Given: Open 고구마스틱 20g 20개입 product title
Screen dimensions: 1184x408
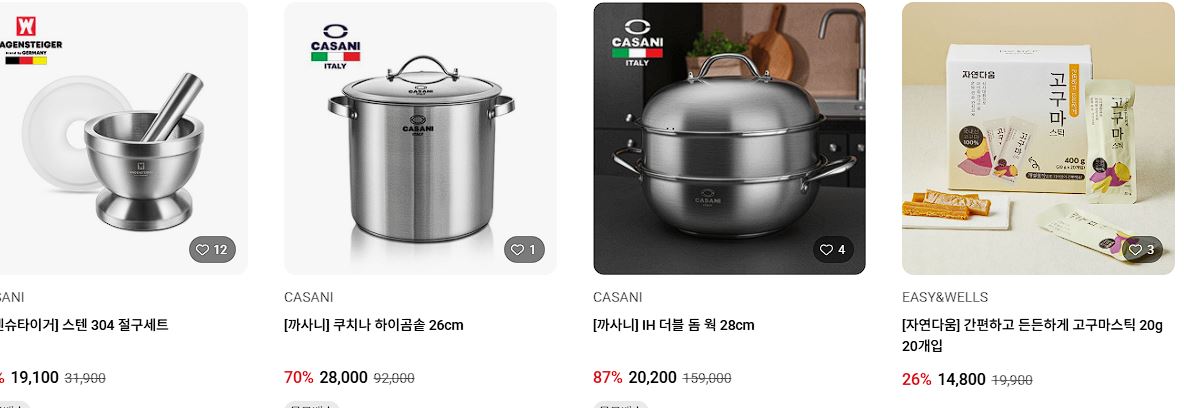Looking at the screenshot, I should 1032,335.
